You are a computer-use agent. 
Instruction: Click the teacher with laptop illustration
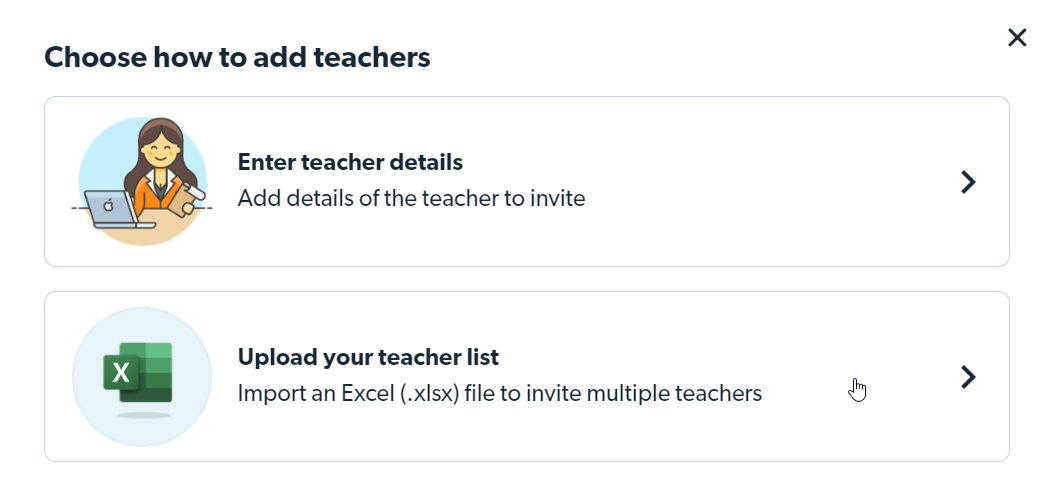(x=142, y=182)
